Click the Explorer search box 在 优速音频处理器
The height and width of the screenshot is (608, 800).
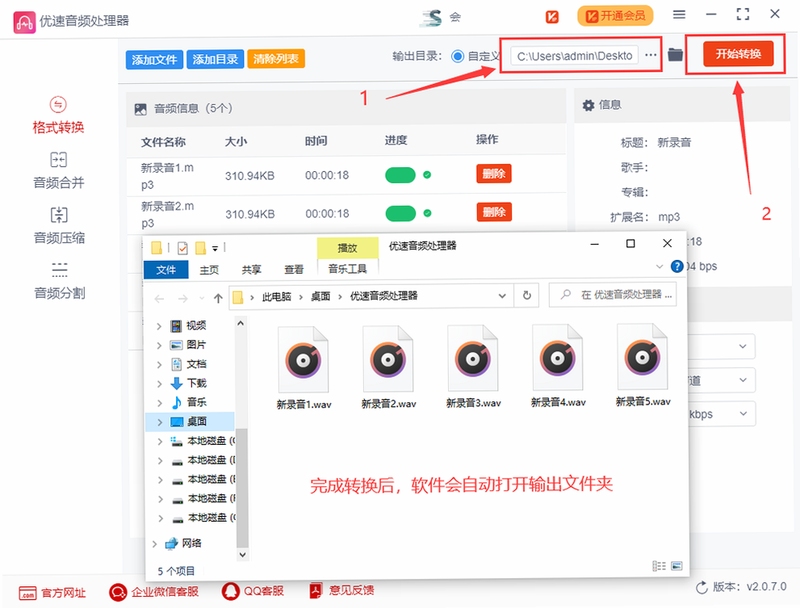(613, 295)
